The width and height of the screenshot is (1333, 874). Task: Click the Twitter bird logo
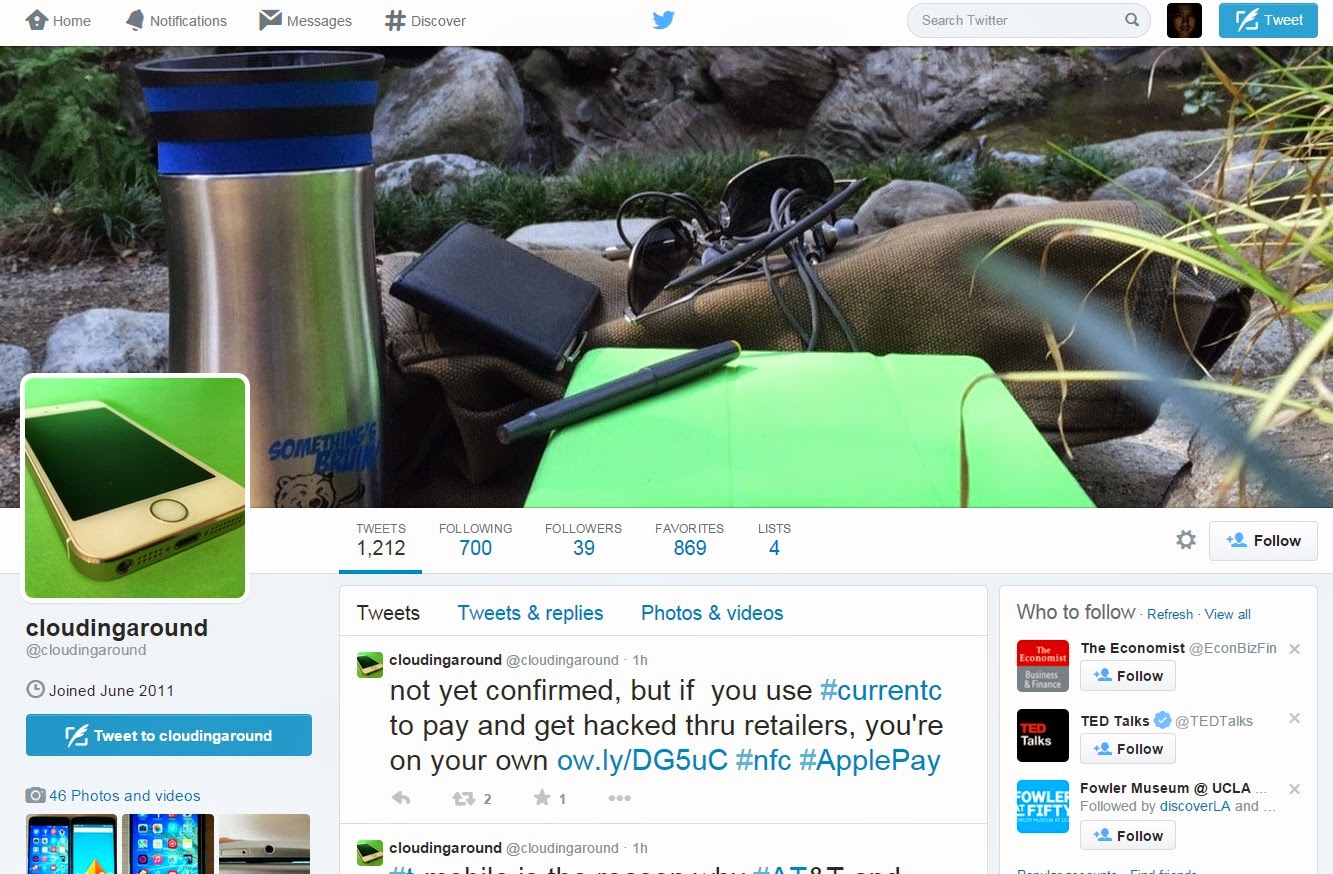pos(663,20)
